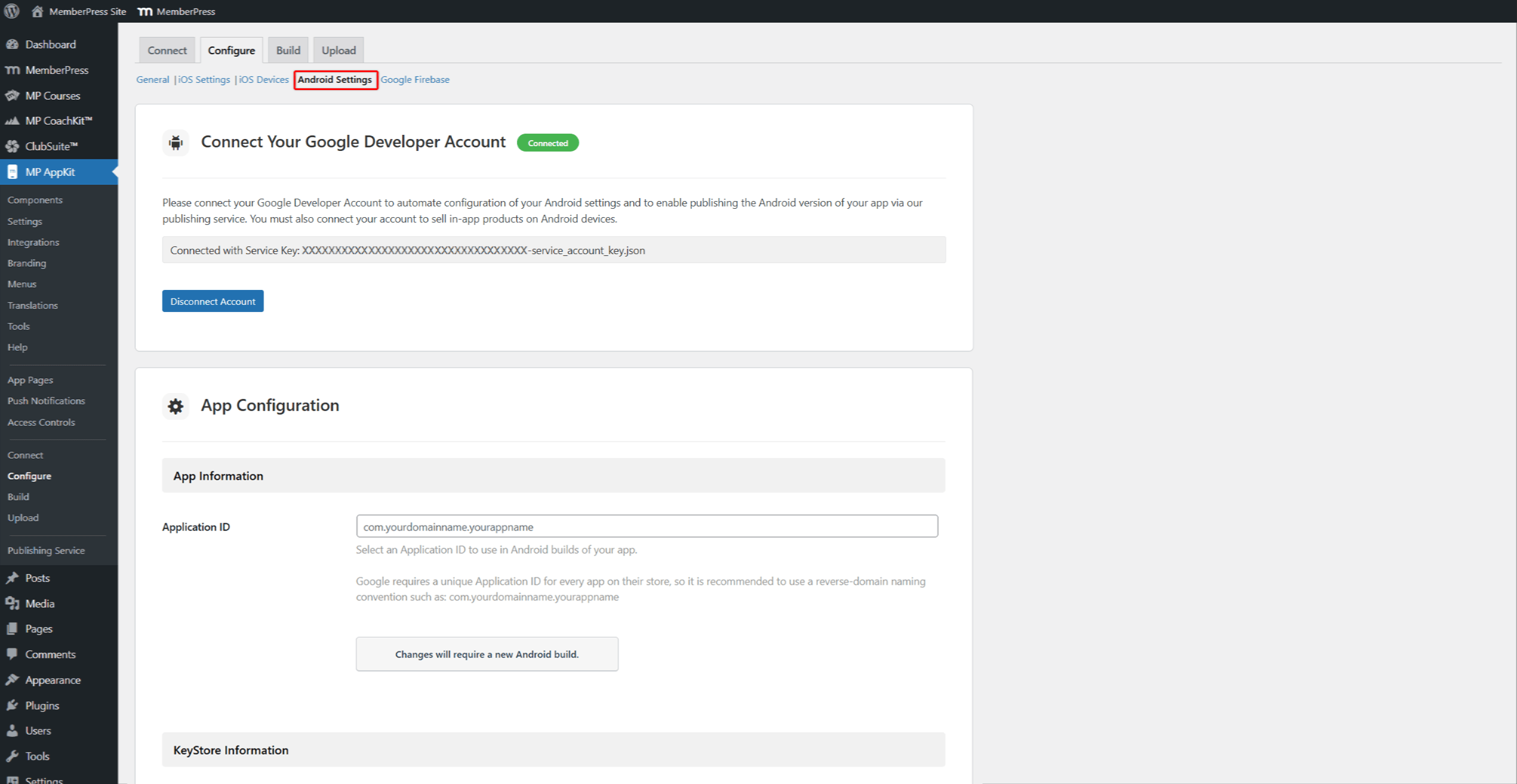Screen dimensions: 1517x784
Task: Open Media via its sidebar icon
Action: tap(13, 603)
